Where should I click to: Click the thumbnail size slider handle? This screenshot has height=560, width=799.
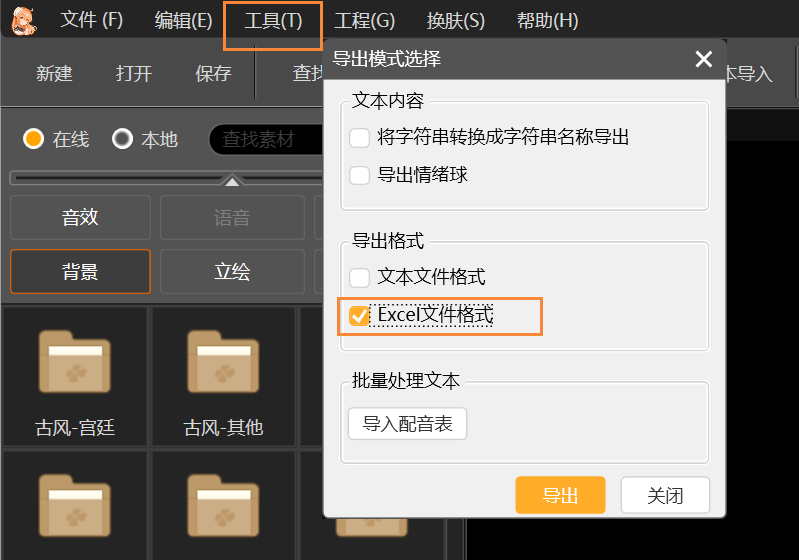232,181
